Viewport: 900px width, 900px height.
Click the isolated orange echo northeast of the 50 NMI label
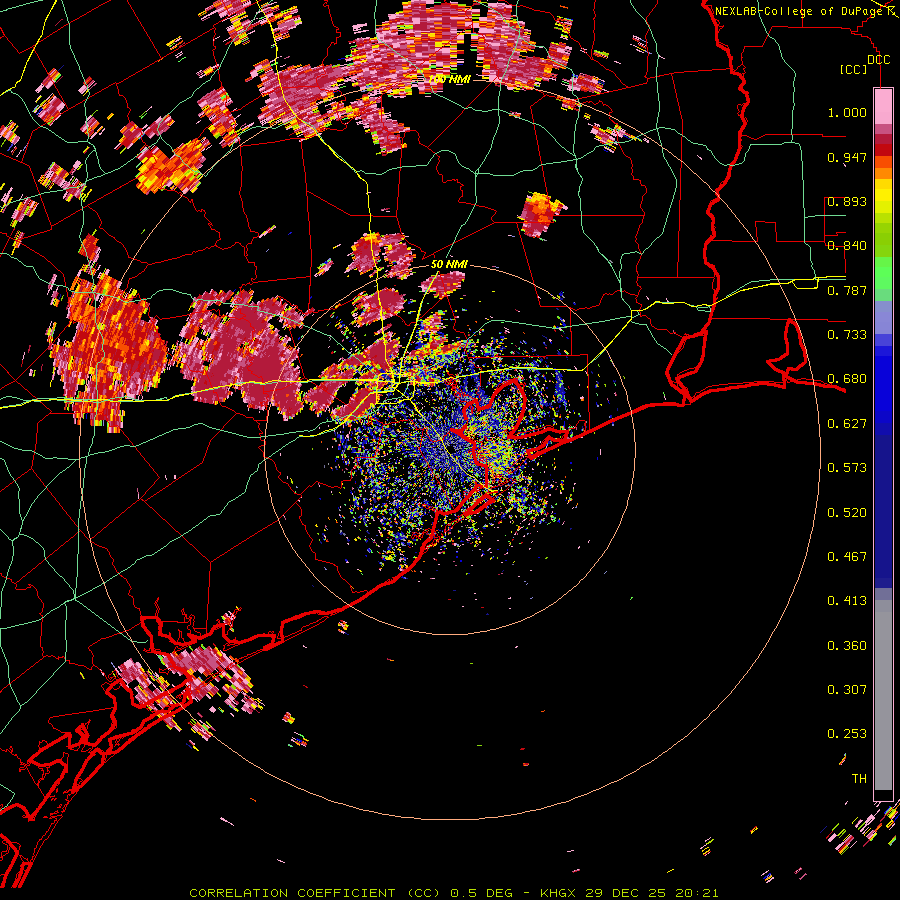[540, 214]
